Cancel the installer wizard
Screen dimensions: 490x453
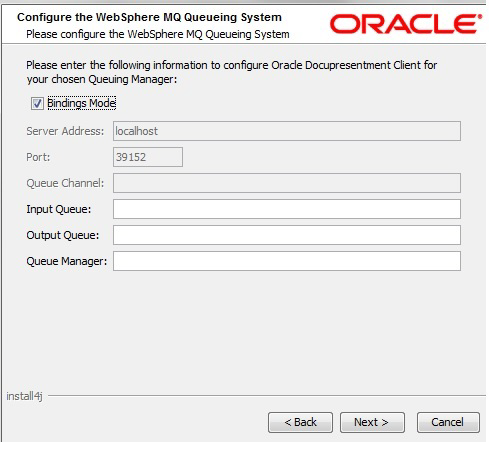pos(448,422)
